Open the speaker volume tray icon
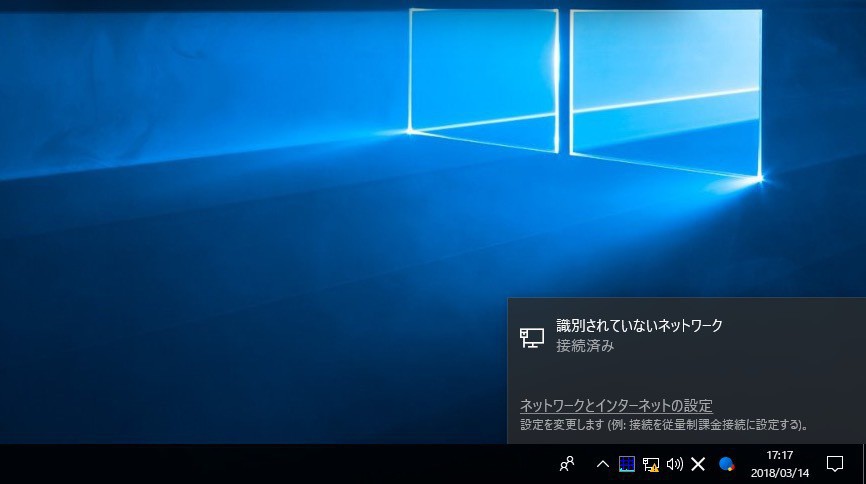 point(674,464)
